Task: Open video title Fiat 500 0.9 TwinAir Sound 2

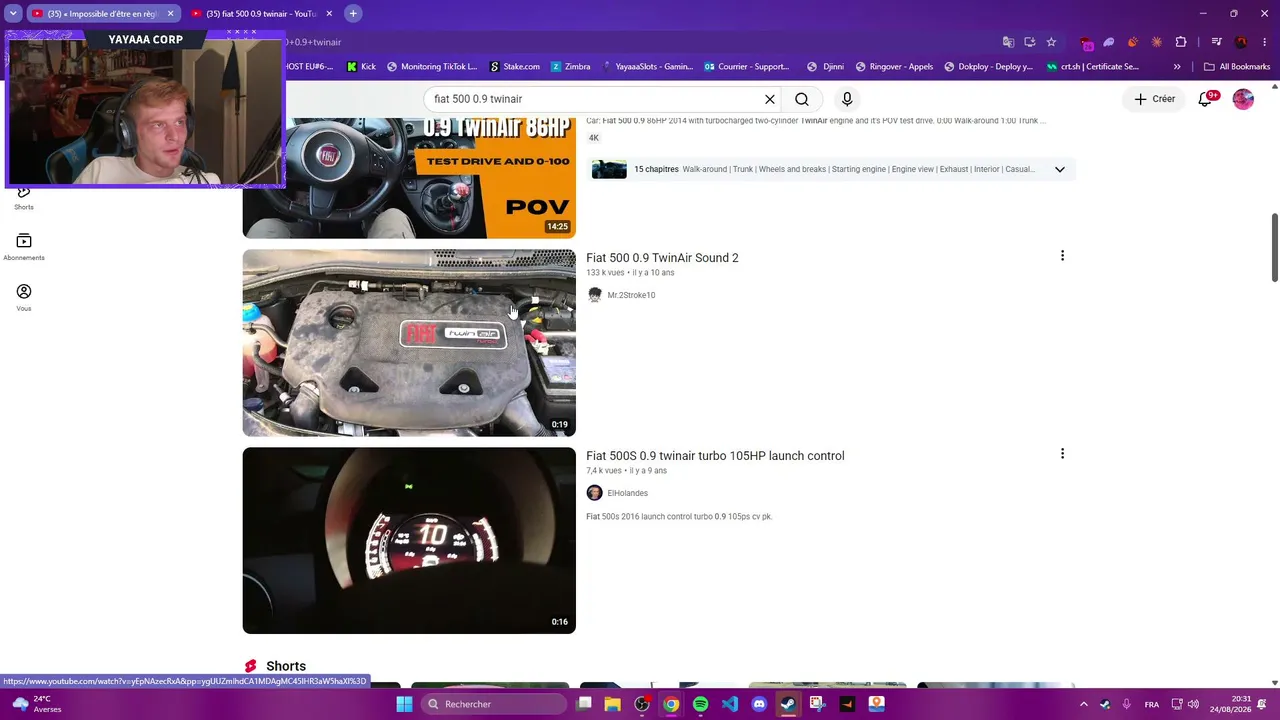Action: [x=662, y=258]
